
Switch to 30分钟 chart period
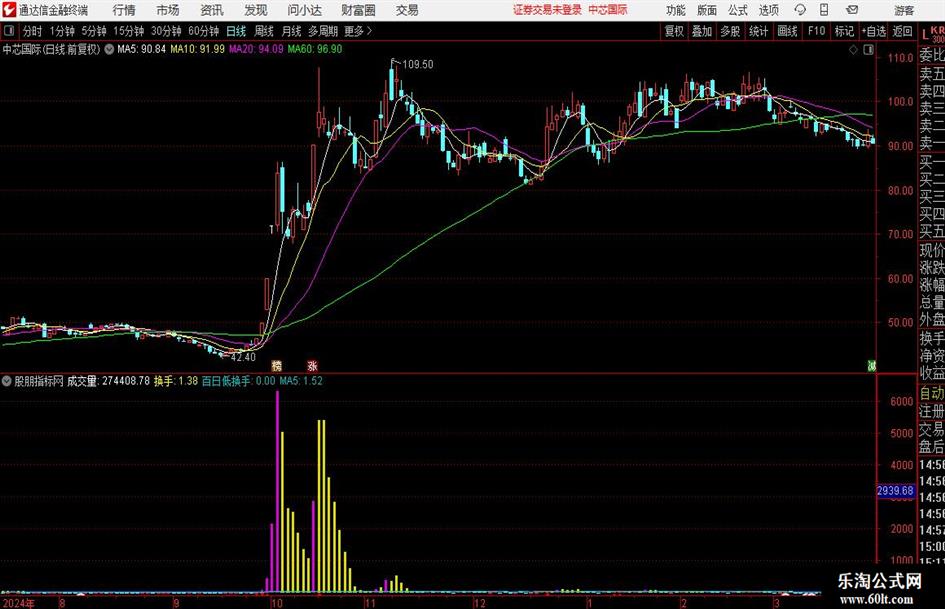tap(166, 31)
